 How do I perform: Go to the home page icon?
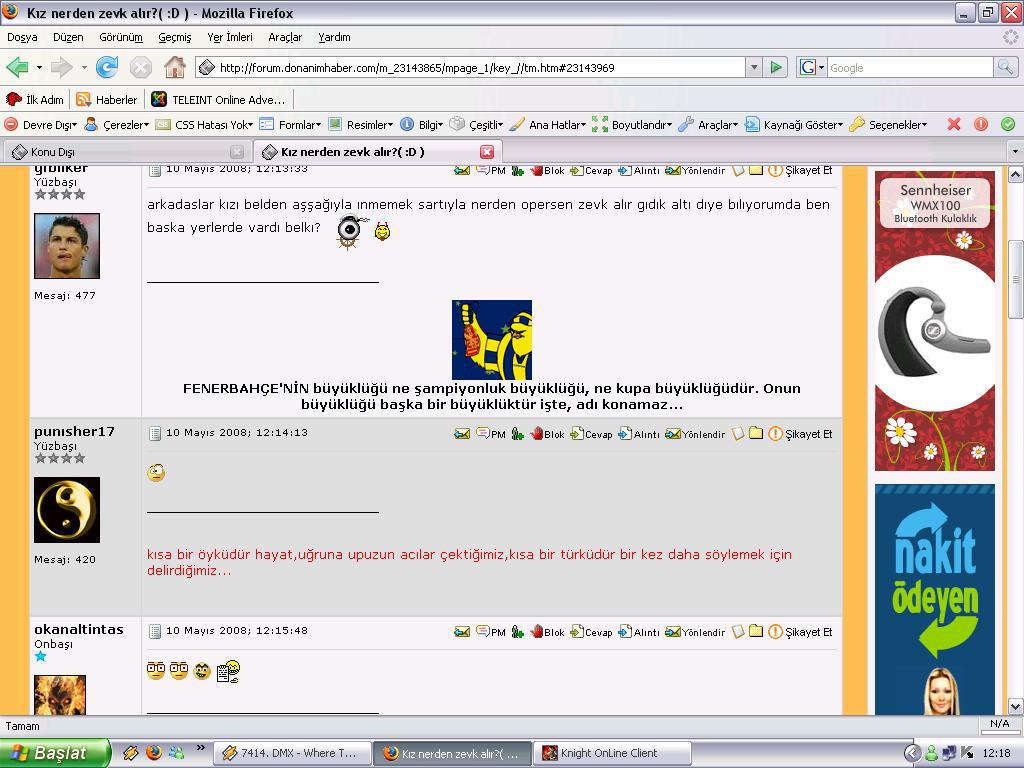[x=174, y=68]
